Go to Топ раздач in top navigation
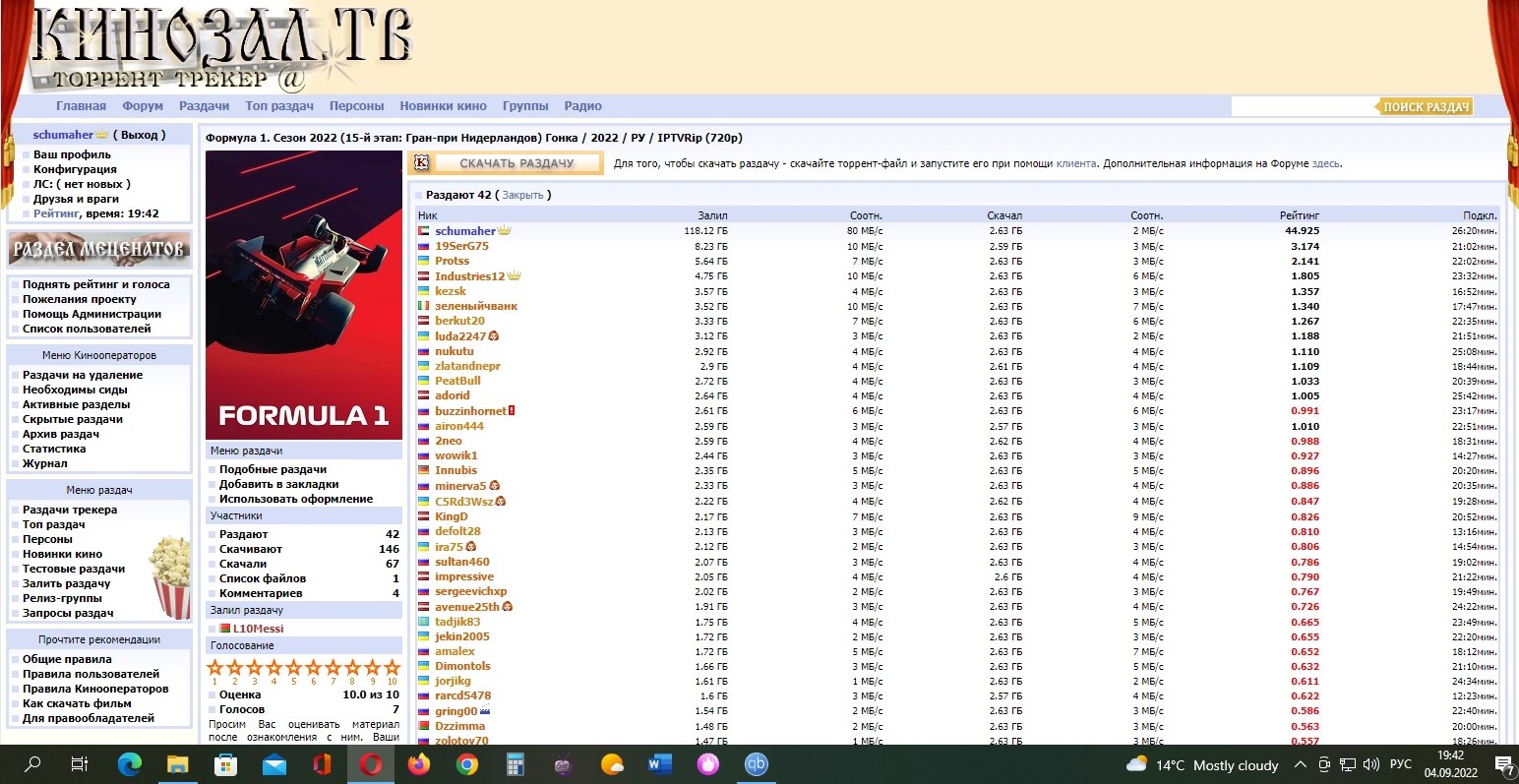The image size is (1519, 784). 279,106
